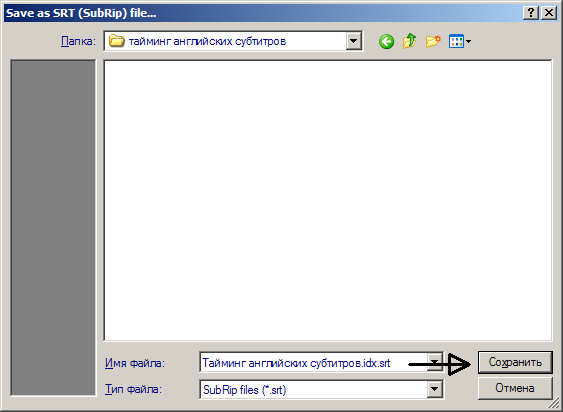Viewport: 563px width, 412px height.
Task: Cancel saving with the Отмена button
Action: (515, 388)
